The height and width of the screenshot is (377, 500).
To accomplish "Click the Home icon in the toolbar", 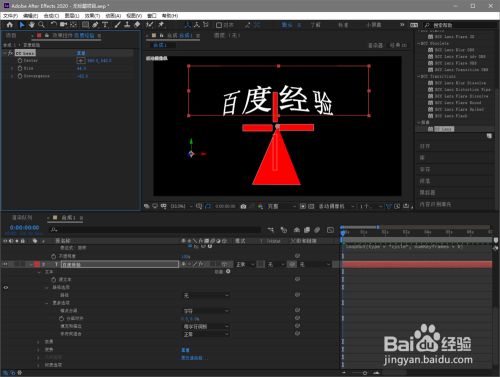I will 9,25.
